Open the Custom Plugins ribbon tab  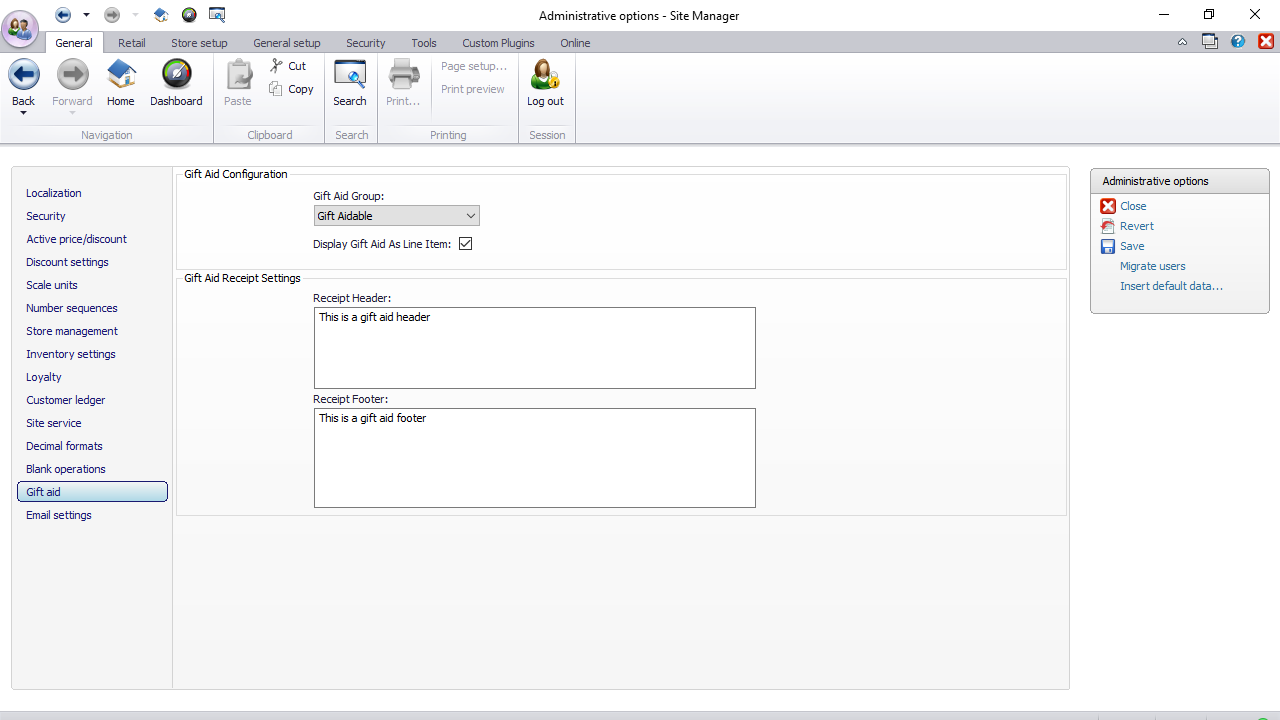coord(498,43)
